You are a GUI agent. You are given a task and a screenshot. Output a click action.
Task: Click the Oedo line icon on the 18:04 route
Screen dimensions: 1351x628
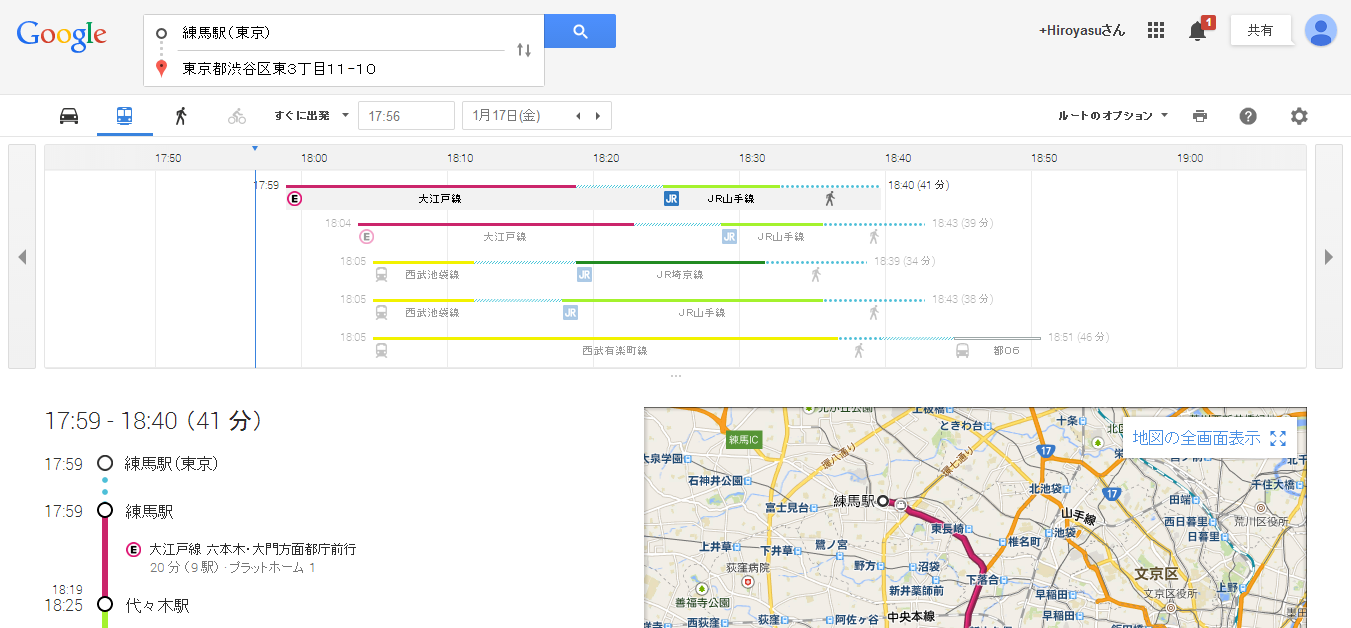click(x=366, y=237)
